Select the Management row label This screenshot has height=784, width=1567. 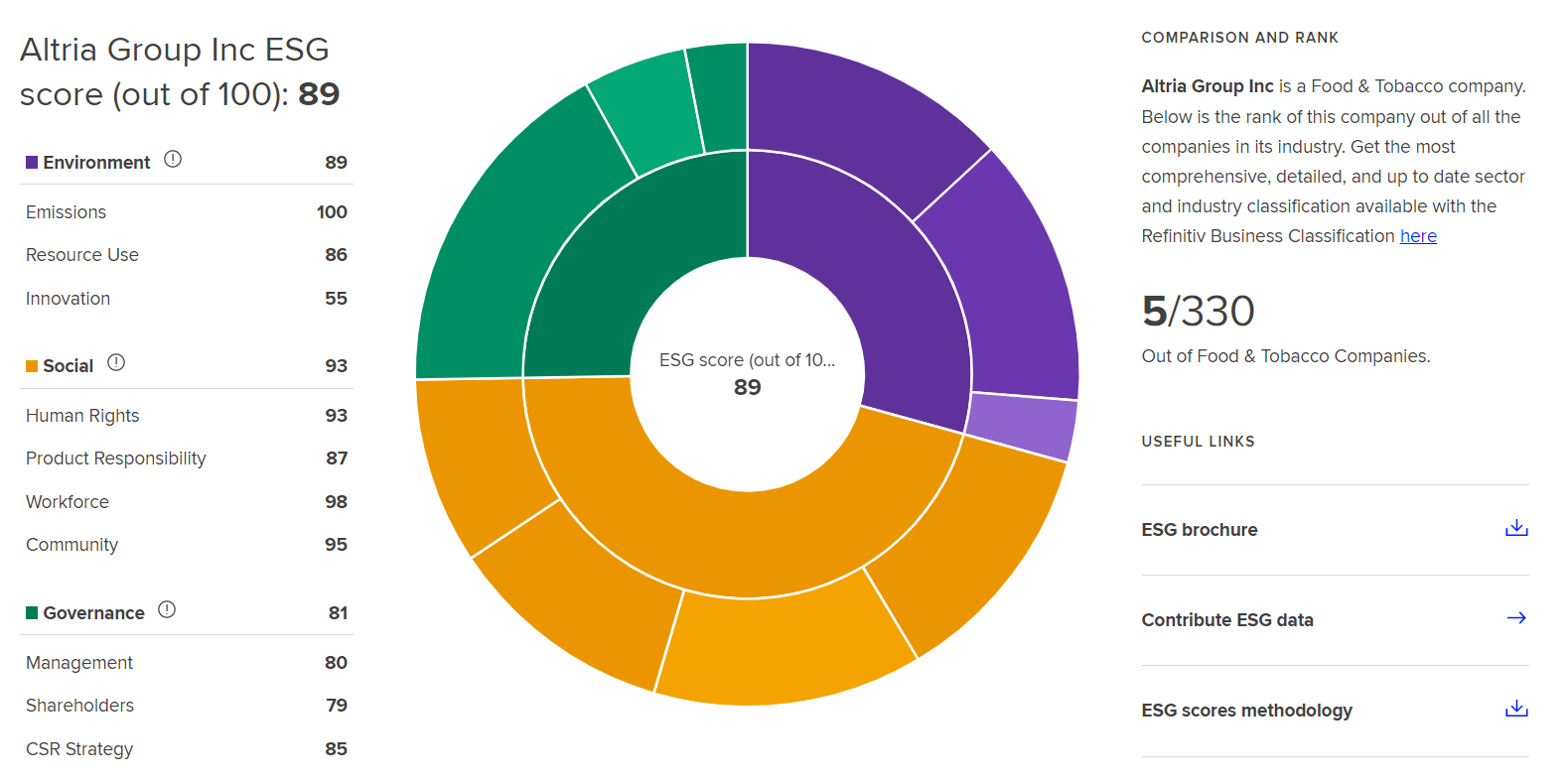79,663
